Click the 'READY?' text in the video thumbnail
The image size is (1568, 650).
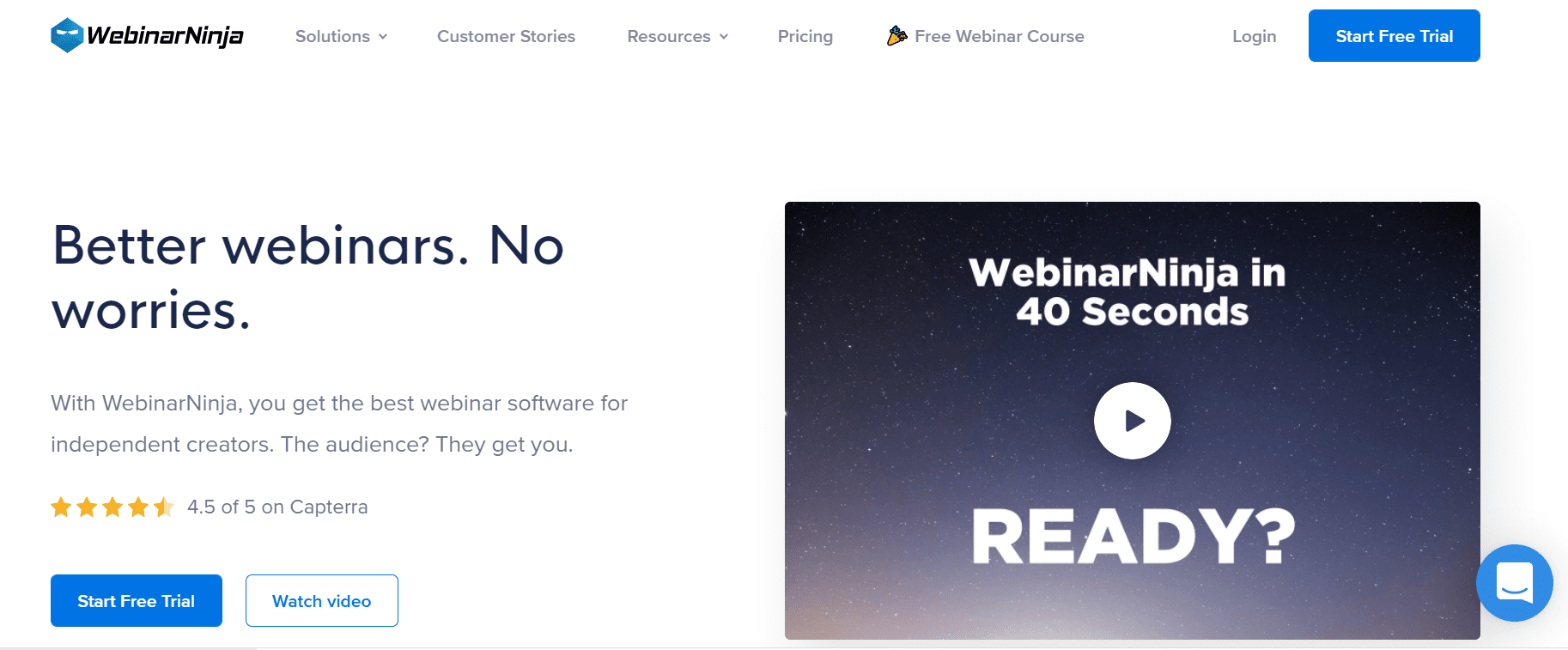1133,537
